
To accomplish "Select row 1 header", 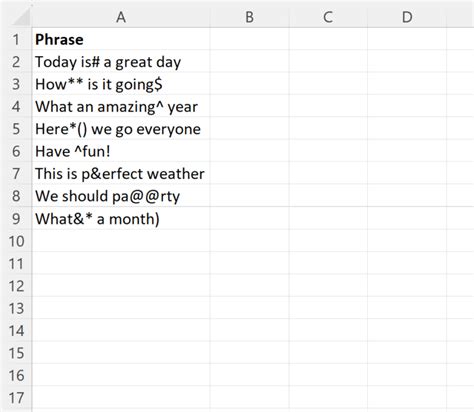I will (x=16, y=39).
